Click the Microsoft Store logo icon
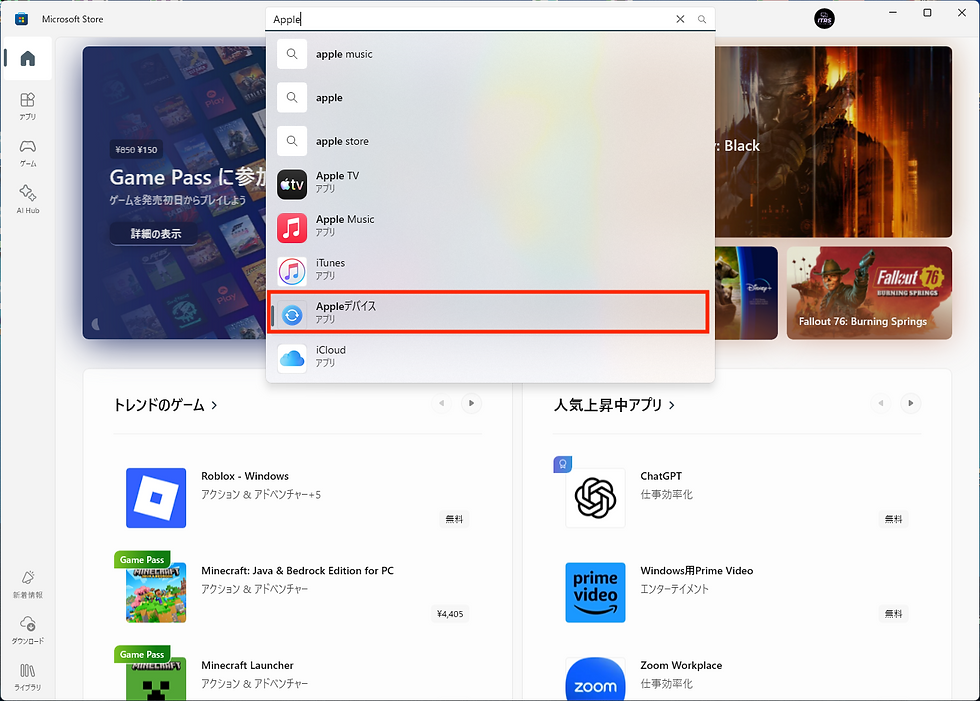This screenshot has height=701, width=980. pyautogui.click(x=21, y=19)
